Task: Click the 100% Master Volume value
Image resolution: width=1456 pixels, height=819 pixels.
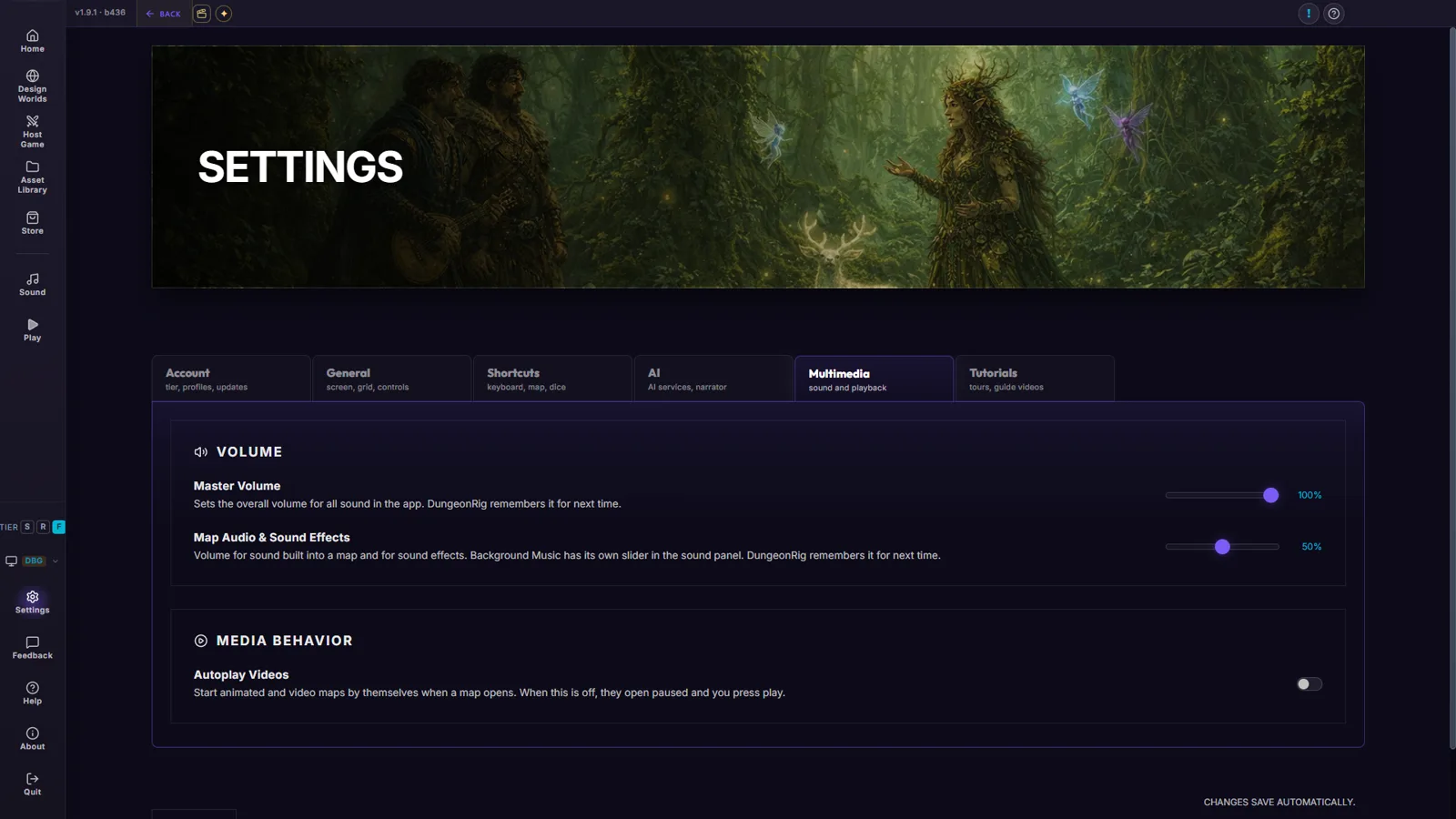Action: [1309, 495]
